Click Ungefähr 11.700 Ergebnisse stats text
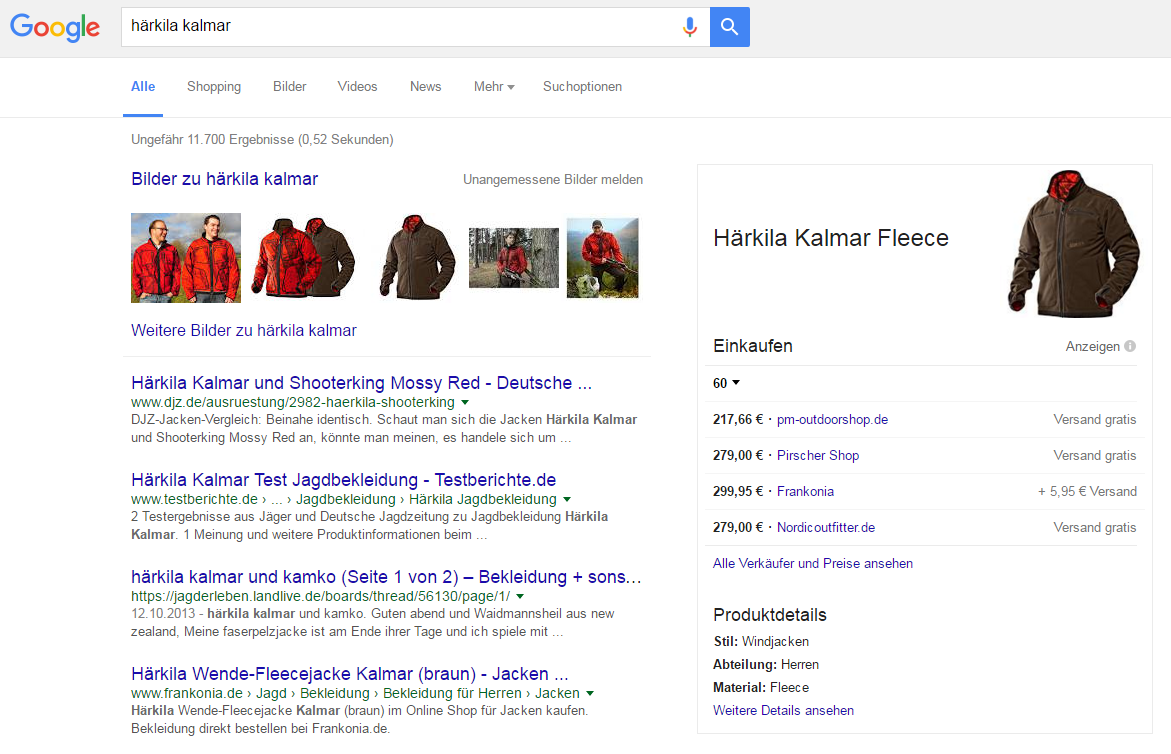The width and height of the screenshot is (1171, 754). 262,140
